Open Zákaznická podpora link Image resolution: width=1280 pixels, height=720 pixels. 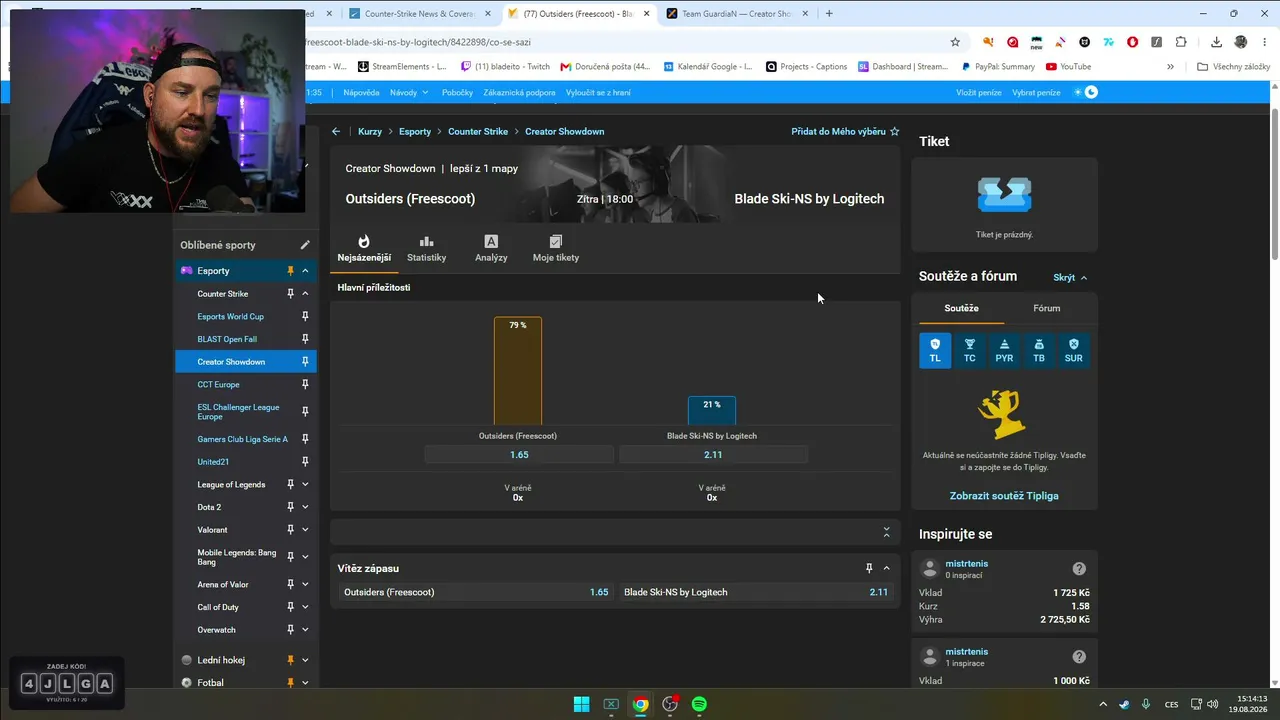click(x=519, y=92)
